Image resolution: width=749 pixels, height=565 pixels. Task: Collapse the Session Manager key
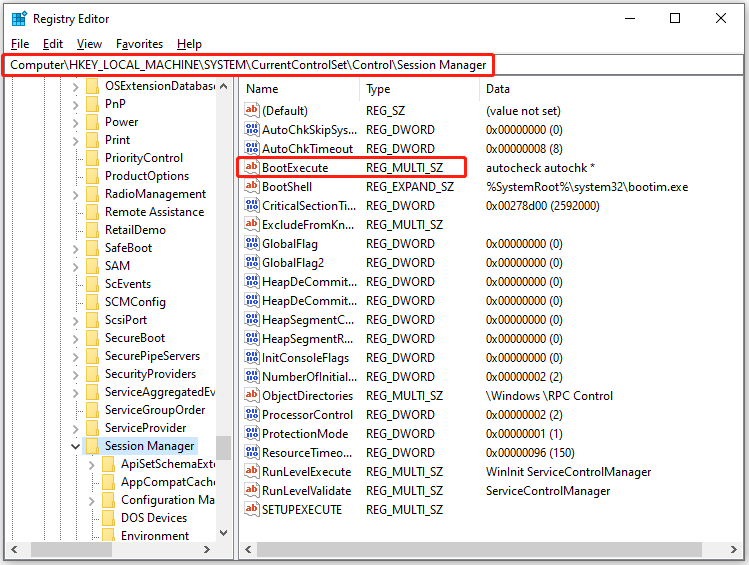click(x=75, y=446)
